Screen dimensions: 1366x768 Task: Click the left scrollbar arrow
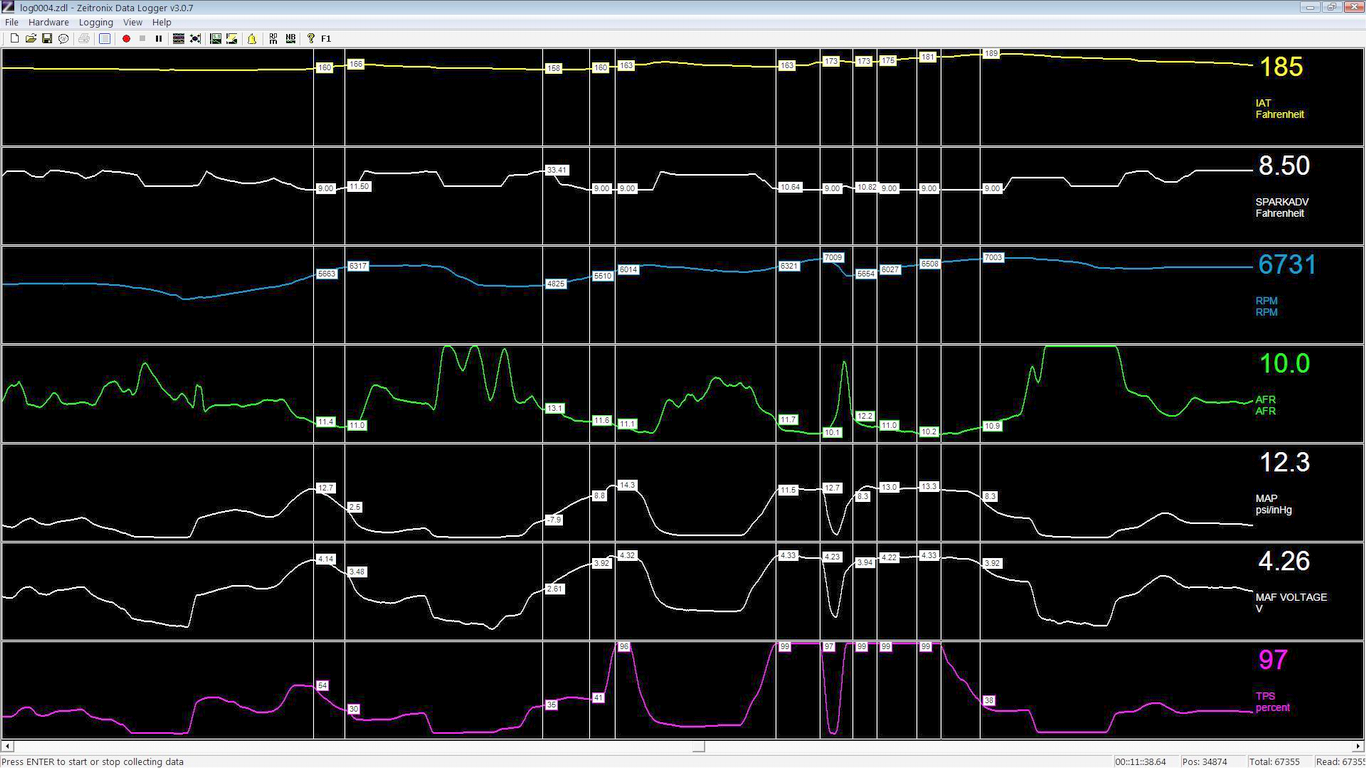pos(7,746)
